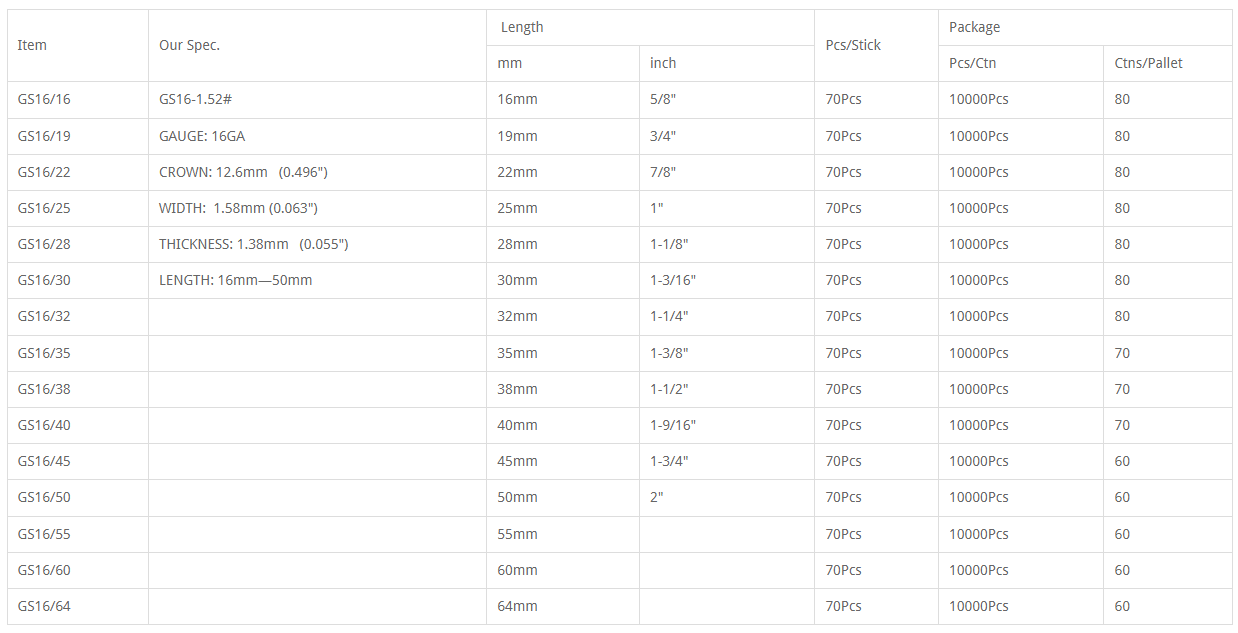Screen dimensions: 1238x633
Task: Select the 1-3/16" inch cell
Action: tap(727, 280)
